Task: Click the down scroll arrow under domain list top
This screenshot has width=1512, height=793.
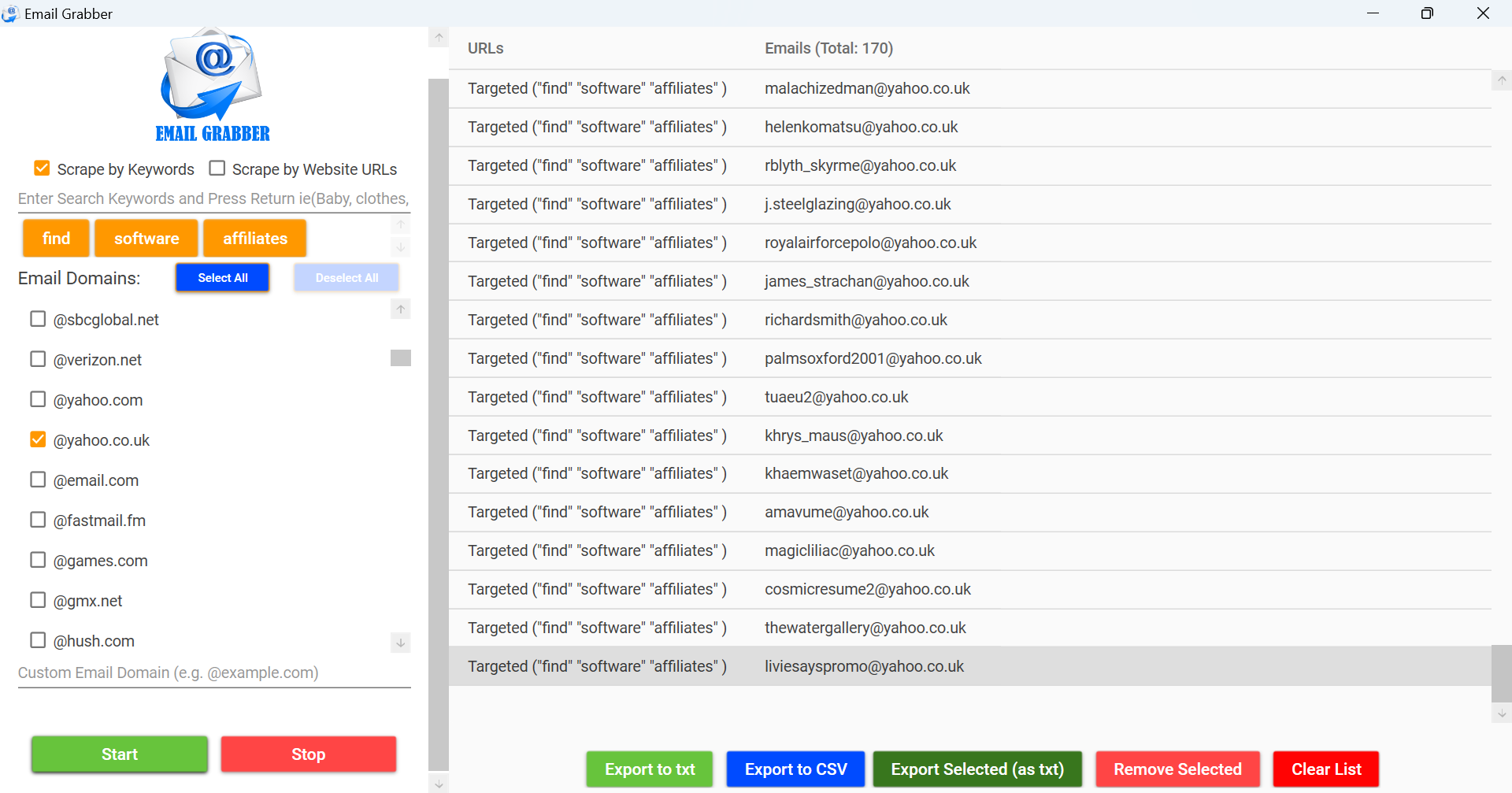Action: [401, 246]
